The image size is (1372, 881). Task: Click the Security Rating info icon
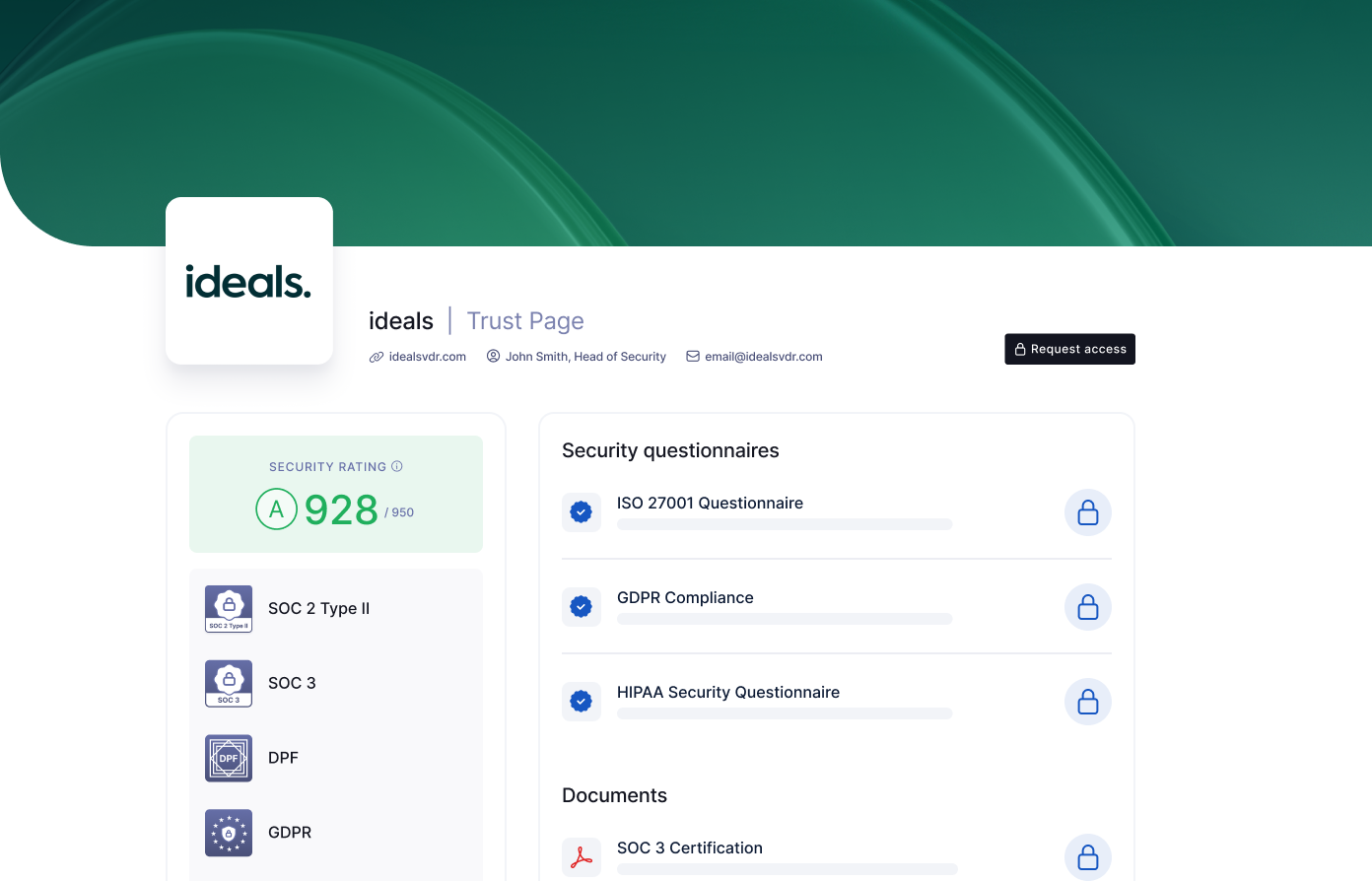coord(397,466)
